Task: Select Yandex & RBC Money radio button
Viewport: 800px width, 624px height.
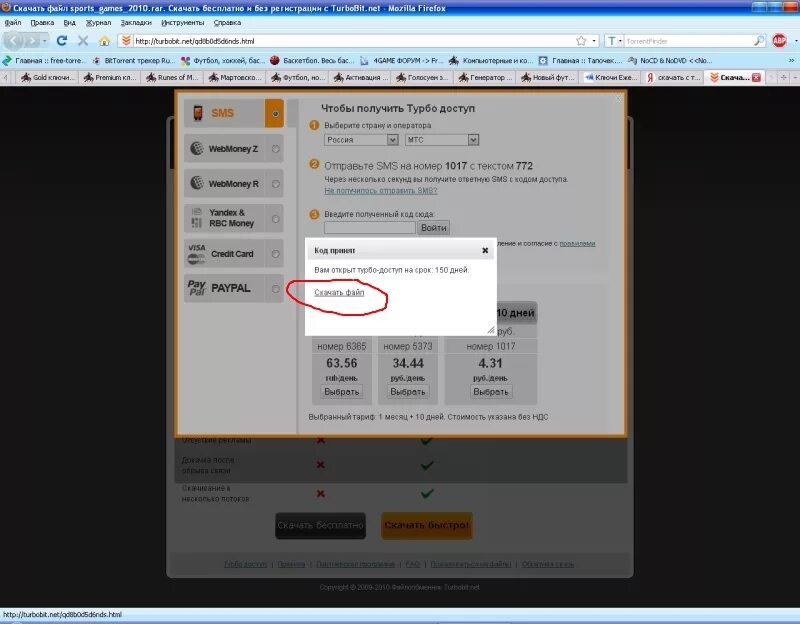Action: [276, 219]
